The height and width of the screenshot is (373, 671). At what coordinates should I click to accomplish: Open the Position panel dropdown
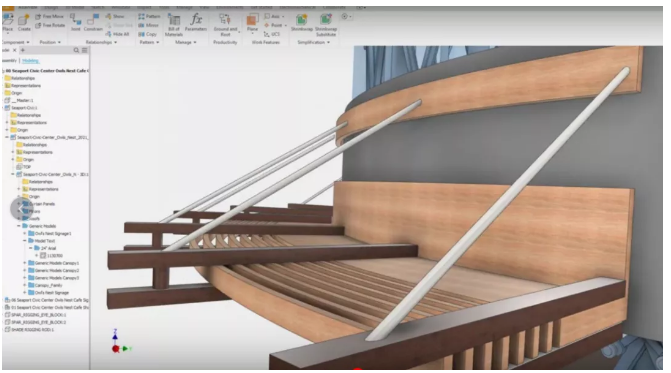tap(59, 42)
